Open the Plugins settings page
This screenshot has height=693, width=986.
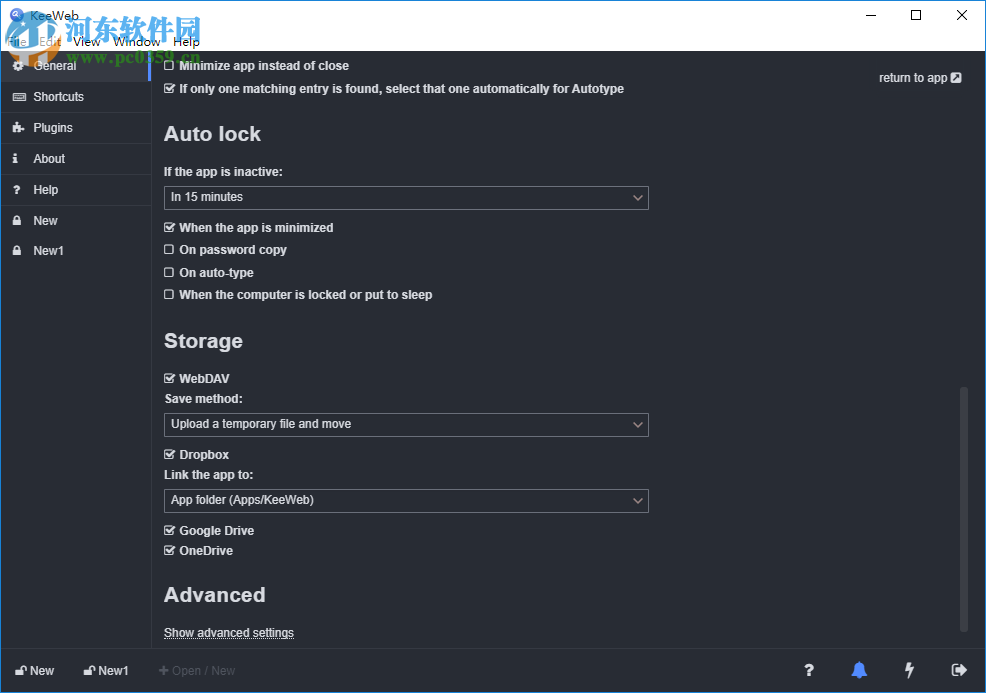coord(52,127)
